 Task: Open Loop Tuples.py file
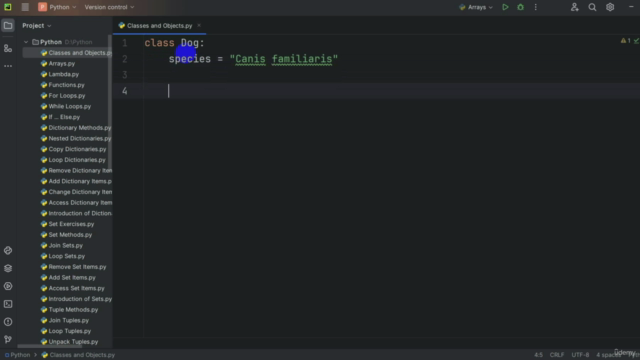pyautogui.click(x=67, y=331)
